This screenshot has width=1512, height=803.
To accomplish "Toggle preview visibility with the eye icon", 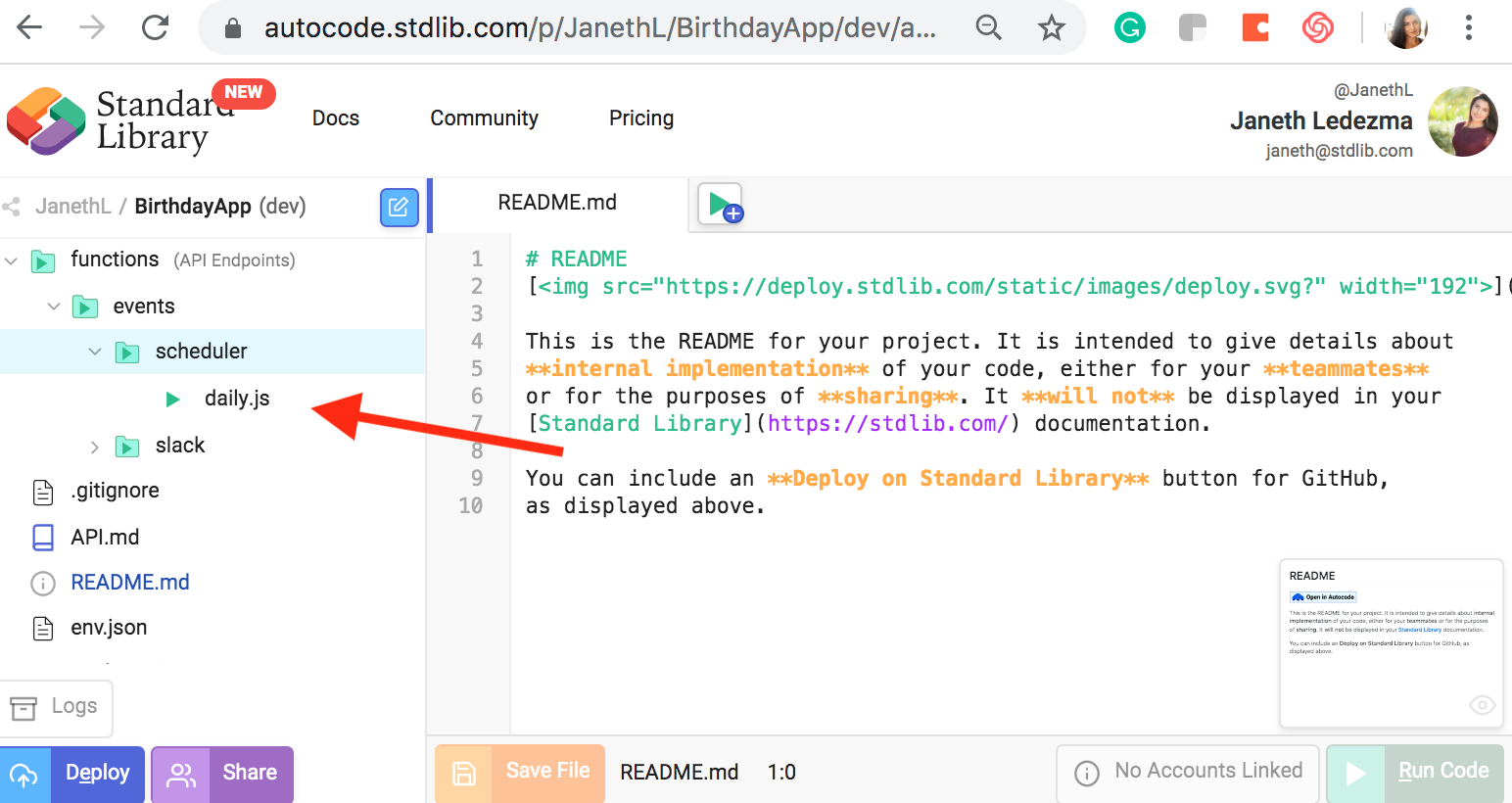I will click(1482, 705).
